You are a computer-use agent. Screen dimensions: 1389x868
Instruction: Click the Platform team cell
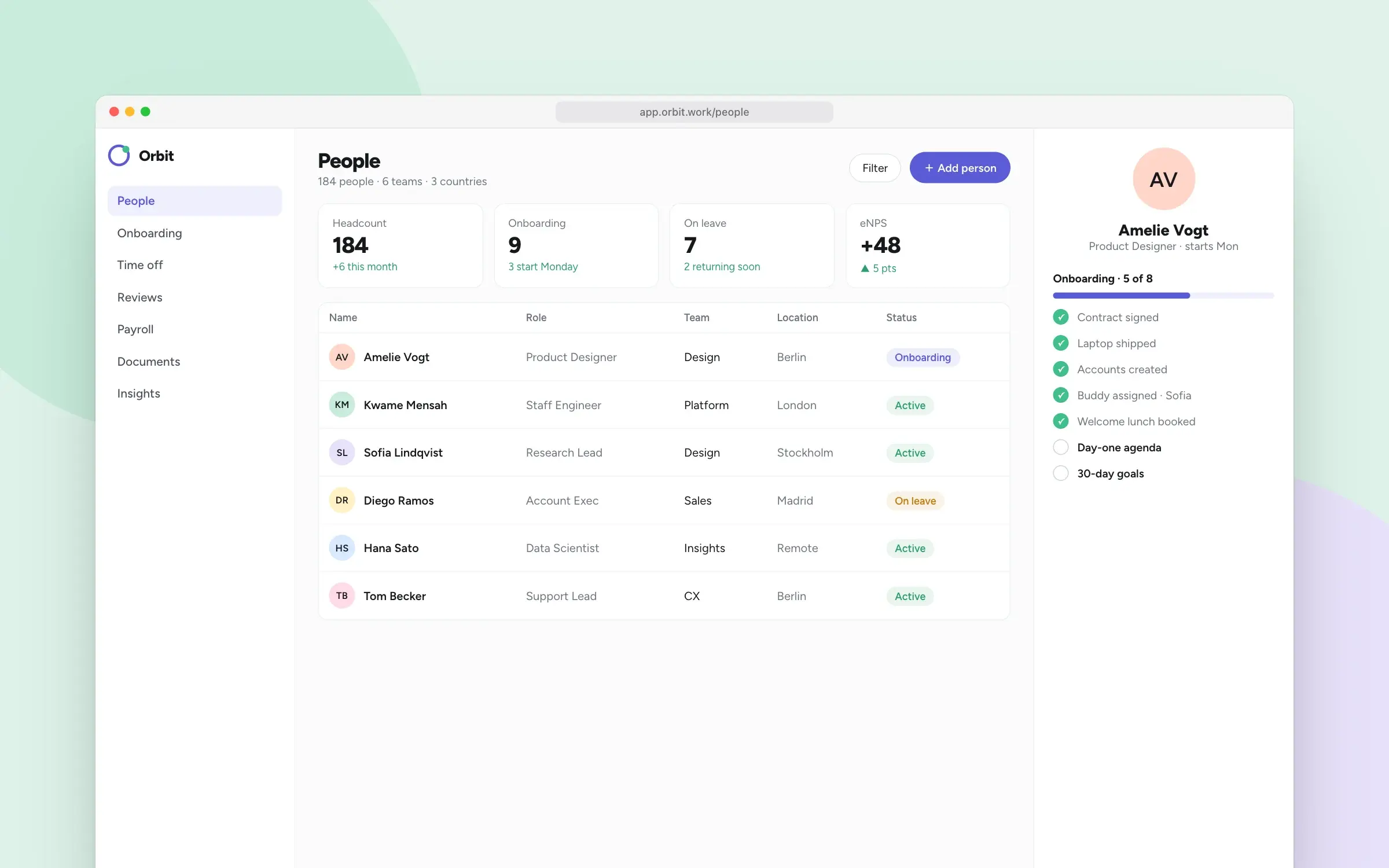[706, 405]
